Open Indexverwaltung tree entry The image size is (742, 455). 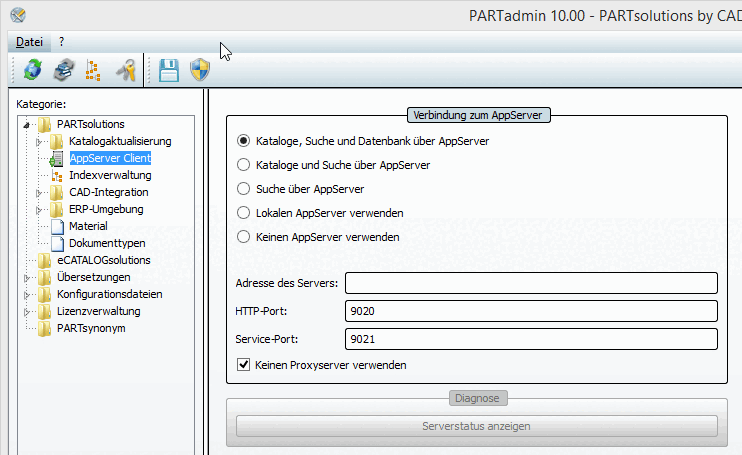(109, 175)
